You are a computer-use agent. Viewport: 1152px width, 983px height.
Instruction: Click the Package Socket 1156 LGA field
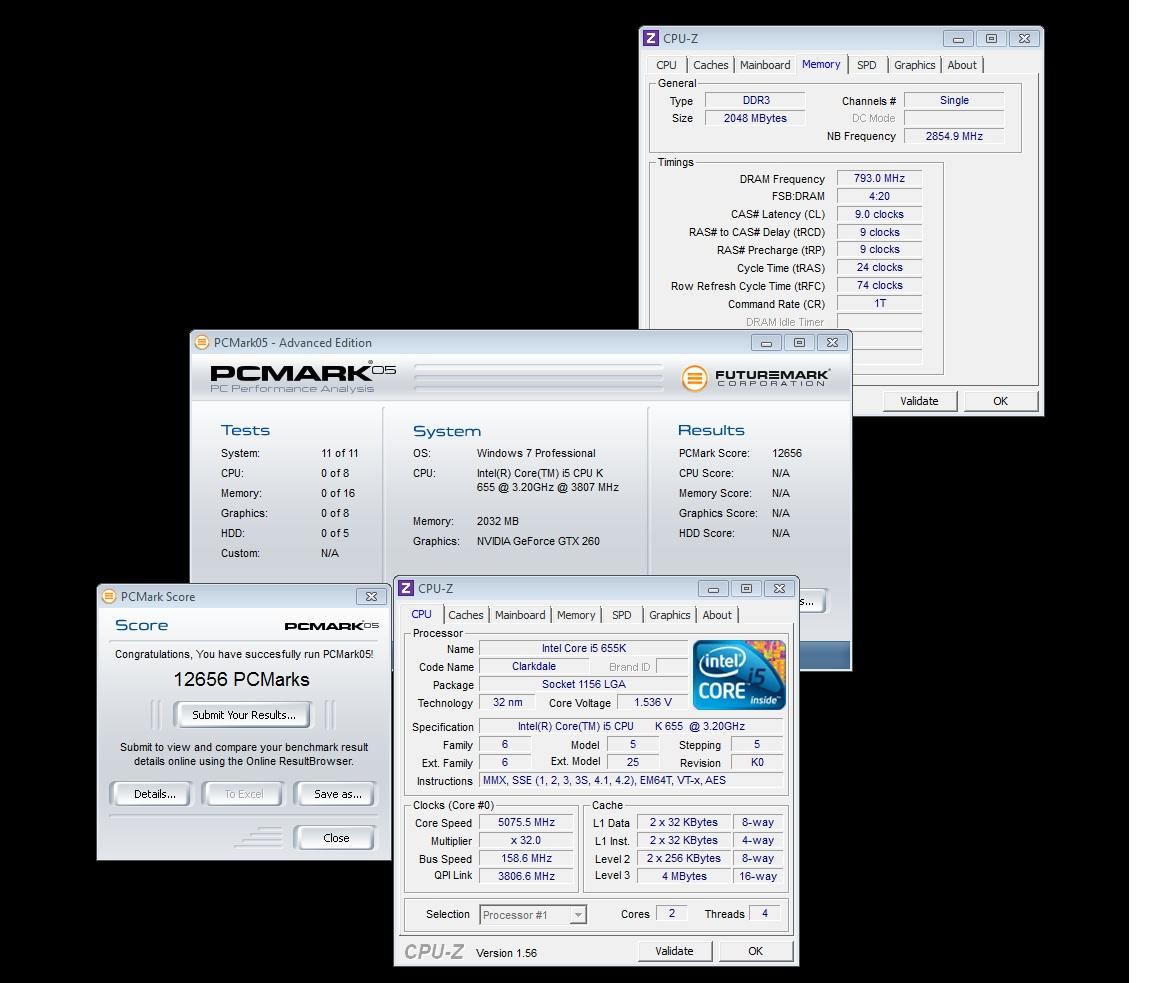point(583,684)
